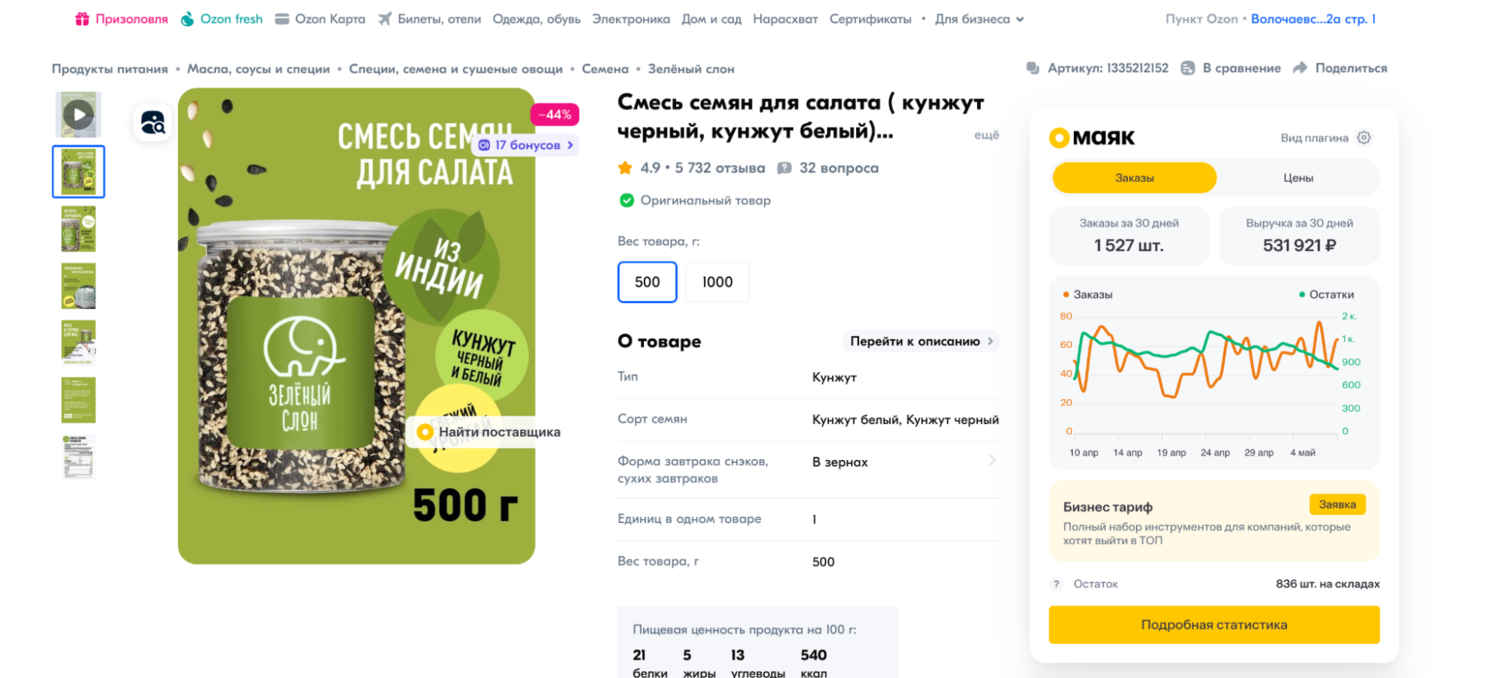The height and width of the screenshot is (678, 1500).
Task: Click the 'Подробная статистика' button
Action: (1214, 625)
